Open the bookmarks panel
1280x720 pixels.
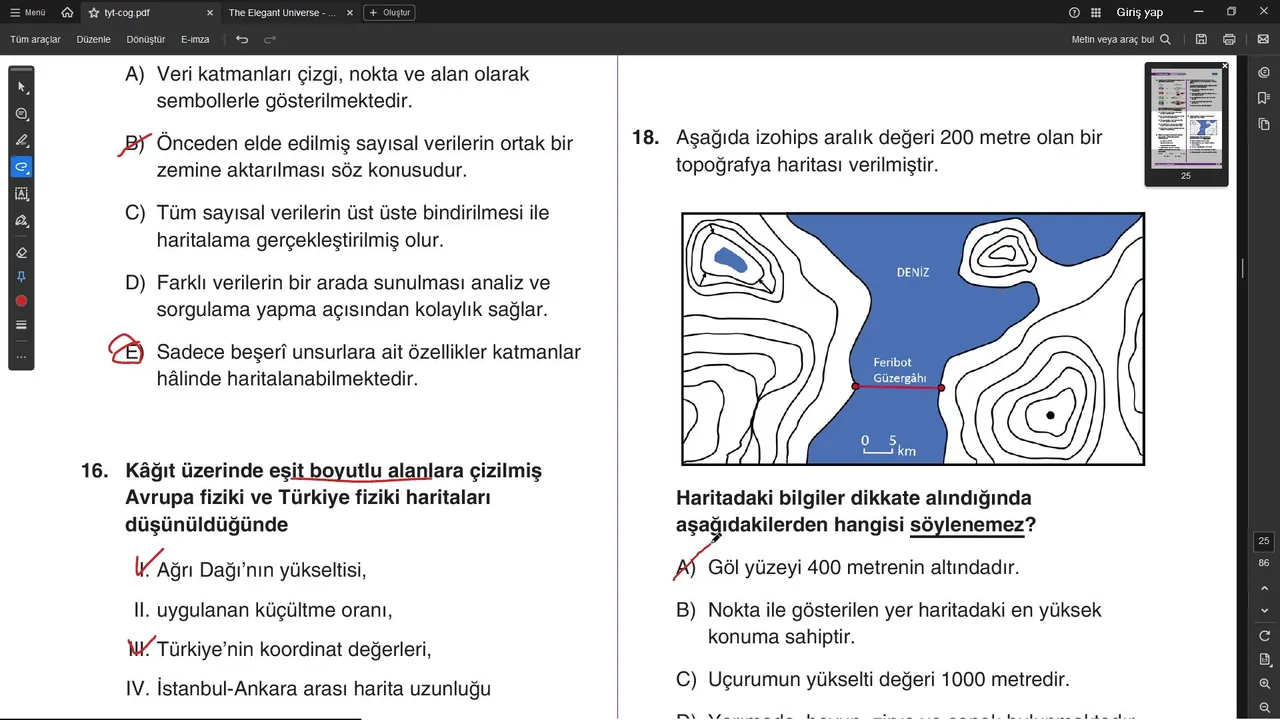coord(1264,98)
